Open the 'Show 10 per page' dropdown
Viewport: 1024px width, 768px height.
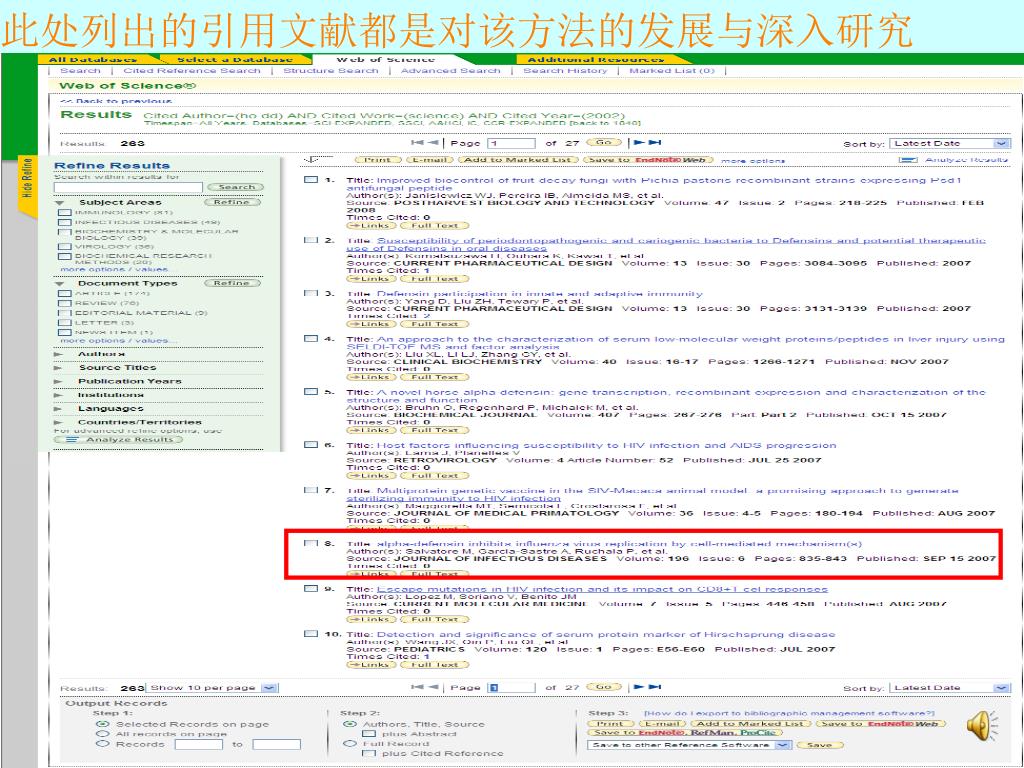click(213, 688)
